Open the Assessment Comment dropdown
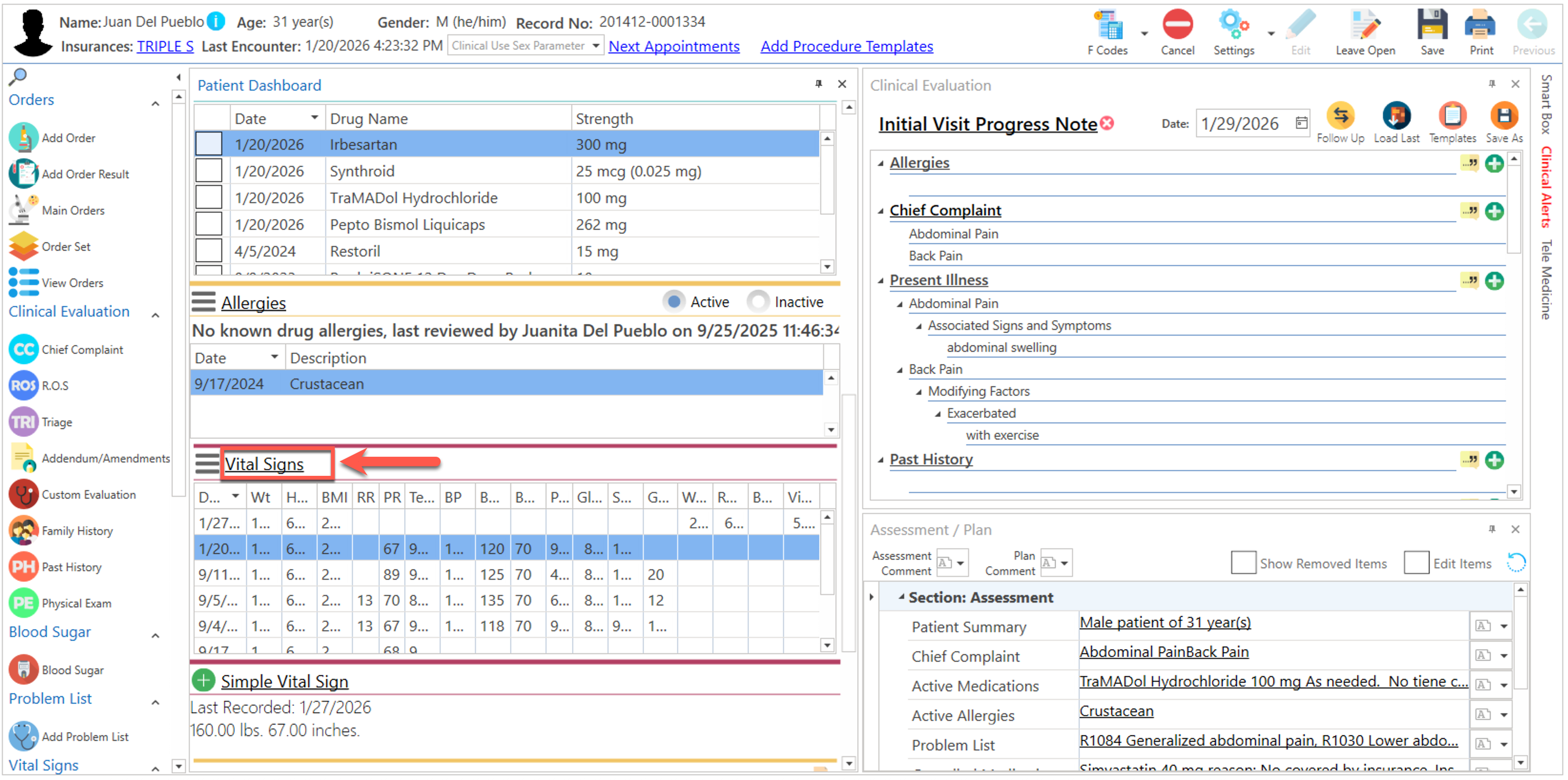Image resolution: width=1568 pixels, height=780 pixels. click(x=959, y=563)
